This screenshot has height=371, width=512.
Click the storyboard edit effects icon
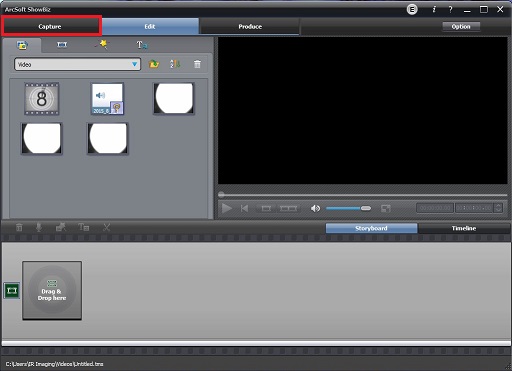pyautogui.click(x=61, y=227)
